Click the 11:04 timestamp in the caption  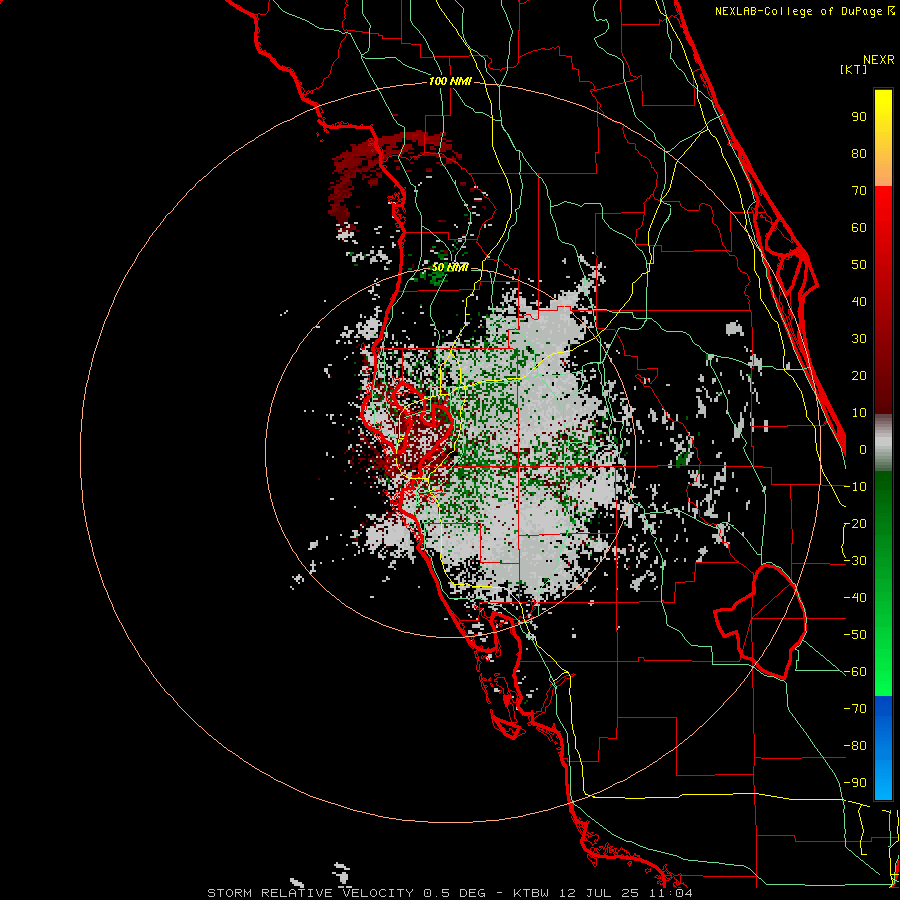pos(673,893)
